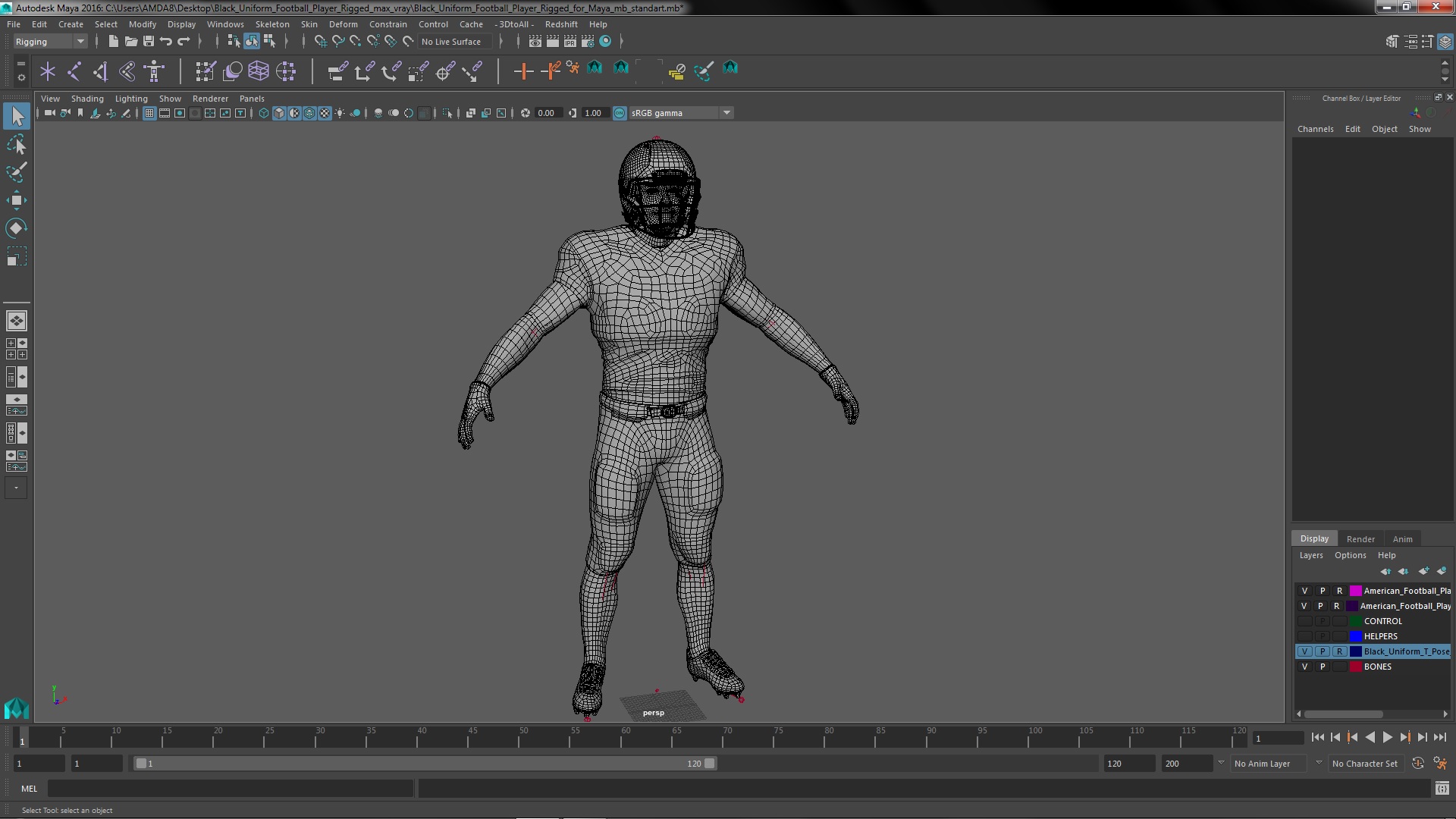Toggle R reference on Black_Uniform_T_Pose layer

pos(1339,651)
